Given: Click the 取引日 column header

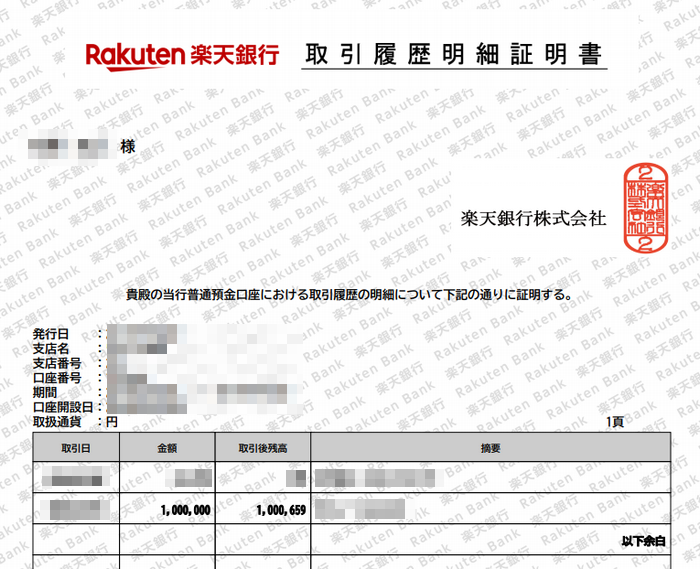Looking at the screenshot, I should [76, 448].
